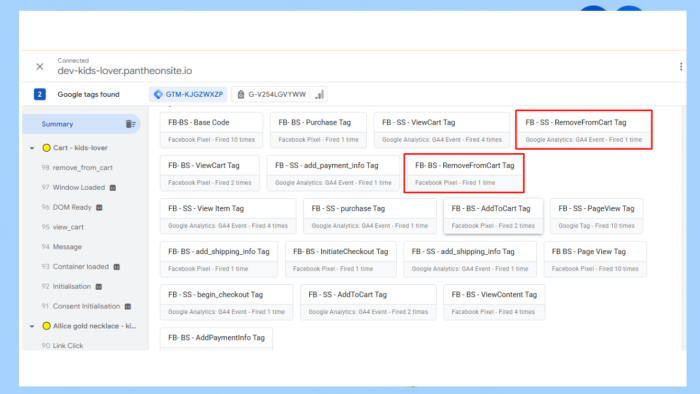The image size is (700, 394).
Task: Collapse the Allice gold necklace page group
Action: pyautogui.click(x=32, y=326)
